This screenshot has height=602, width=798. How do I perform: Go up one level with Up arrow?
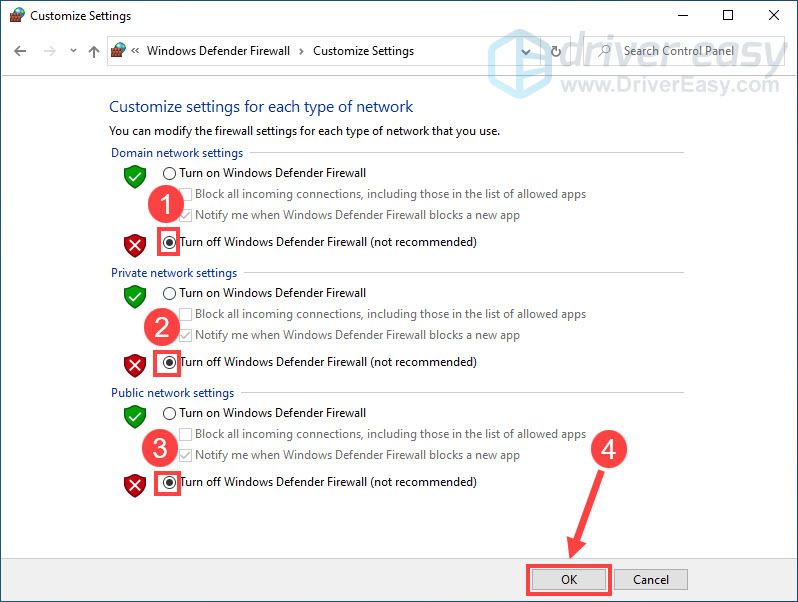click(93, 51)
